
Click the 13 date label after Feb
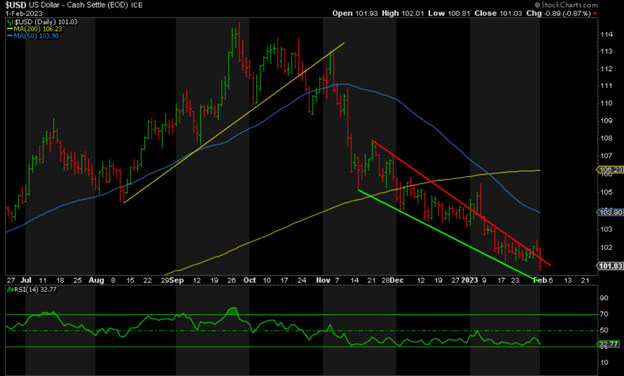point(568,281)
